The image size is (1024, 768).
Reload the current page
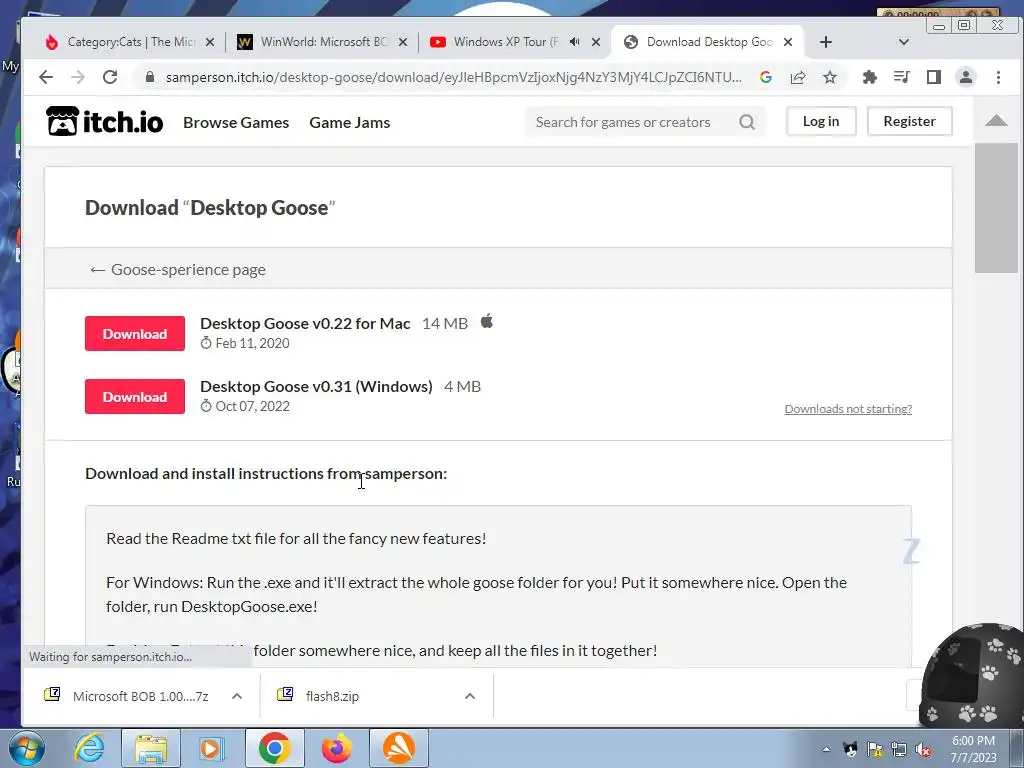[110, 77]
